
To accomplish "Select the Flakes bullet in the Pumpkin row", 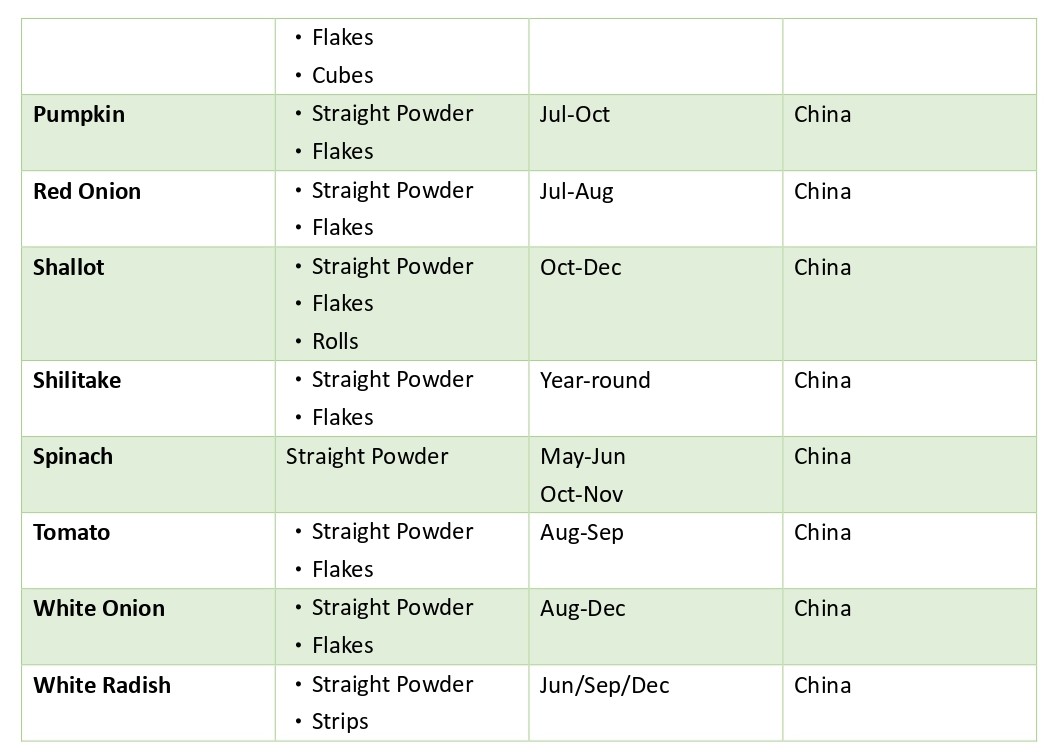I will 342,151.
